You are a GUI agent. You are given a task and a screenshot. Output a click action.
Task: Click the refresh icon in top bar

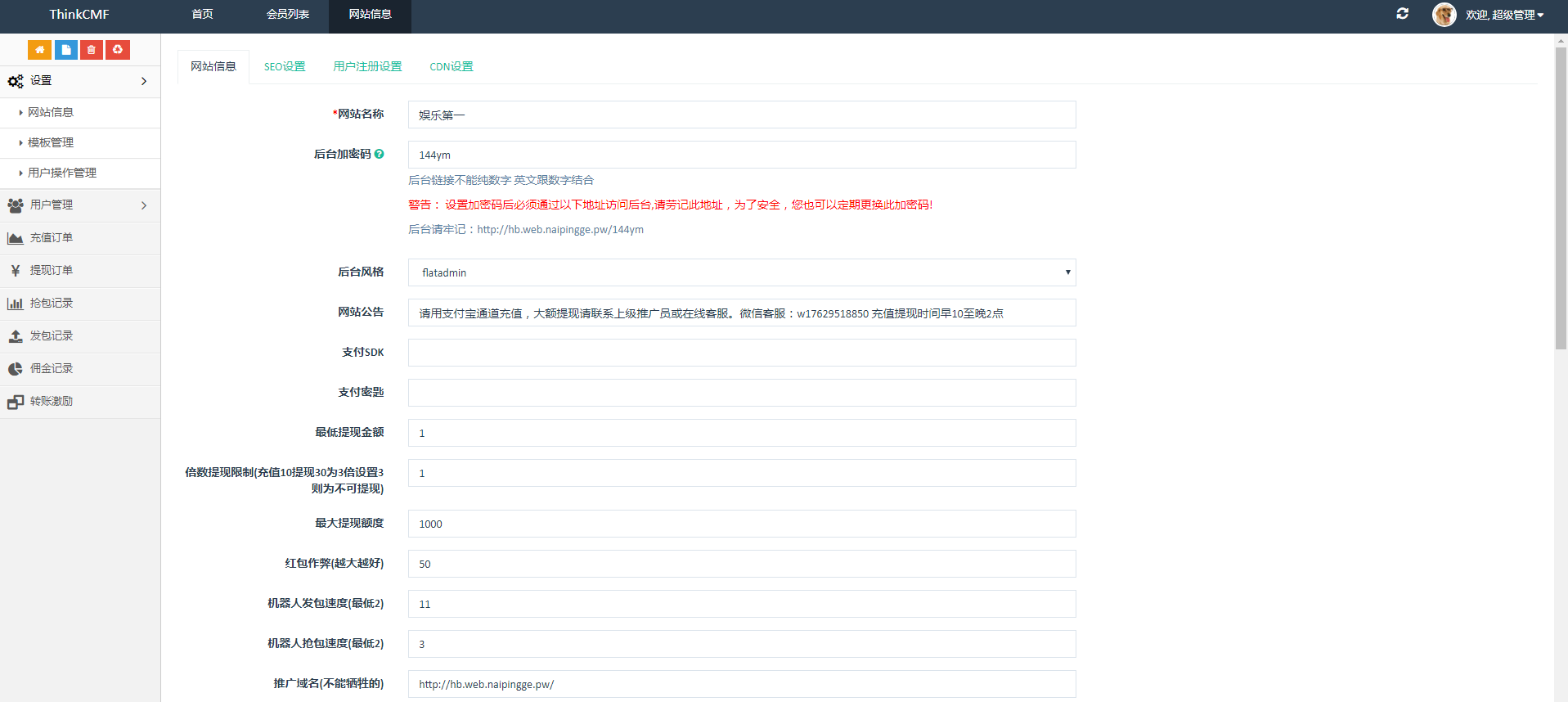(1402, 14)
